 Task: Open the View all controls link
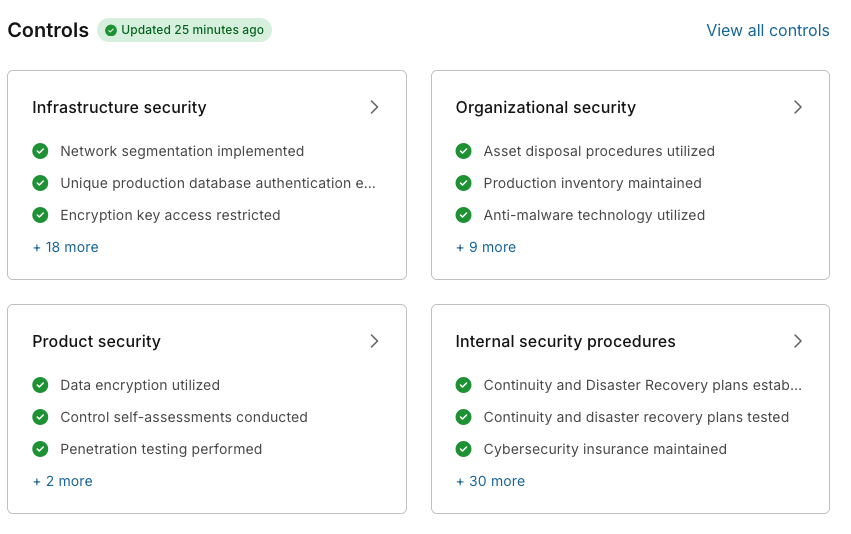(767, 30)
